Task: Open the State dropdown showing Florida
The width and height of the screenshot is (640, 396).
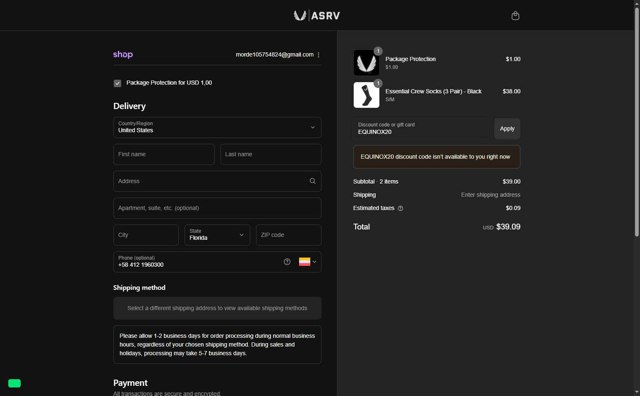Action: pos(217,235)
